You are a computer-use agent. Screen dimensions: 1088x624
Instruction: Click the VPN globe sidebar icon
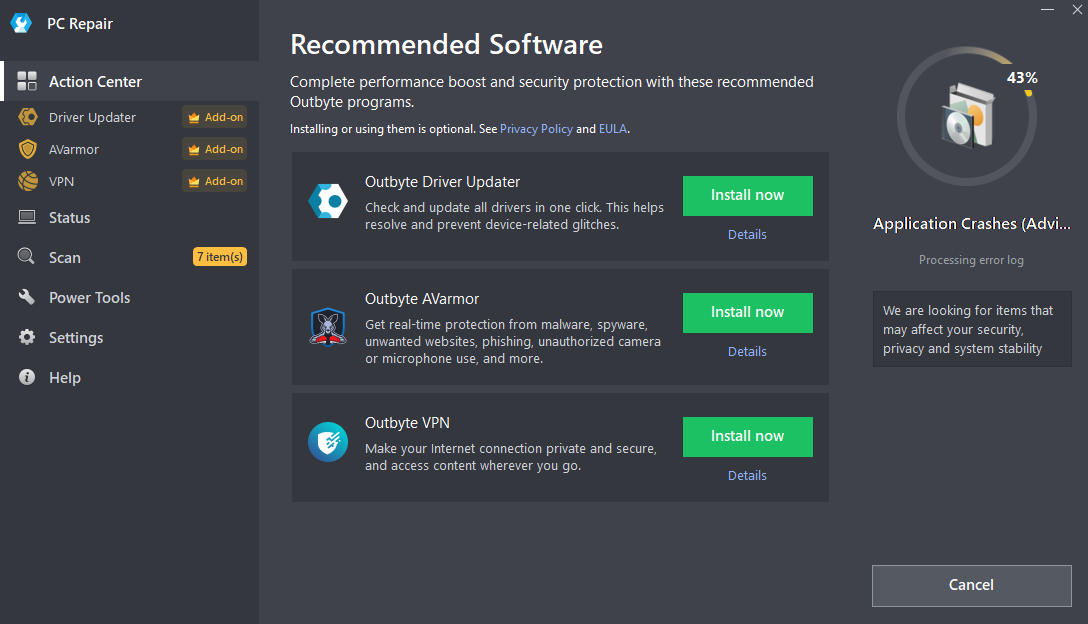(28, 180)
